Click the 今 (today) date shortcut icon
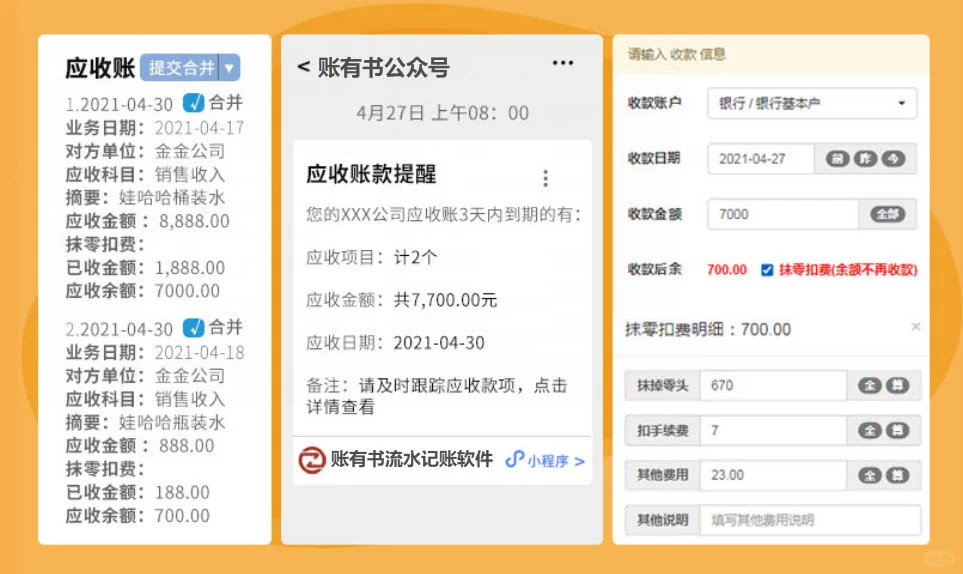This screenshot has width=963, height=574. click(x=894, y=159)
